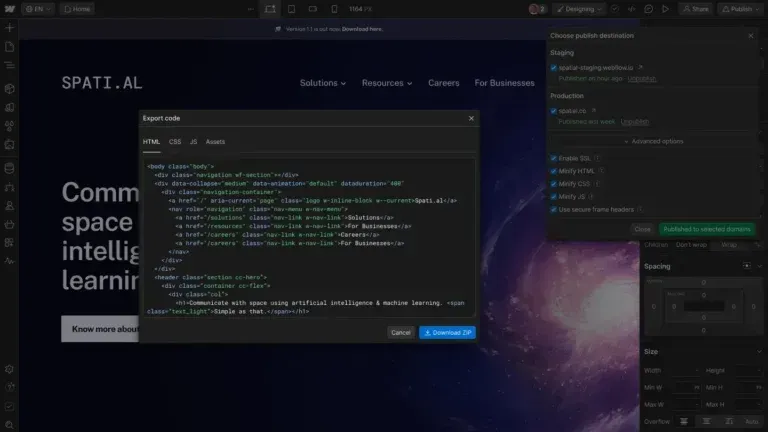768x432 pixels.
Task: Select the desktop base breakpoint icon
Action: tap(270, 9)
